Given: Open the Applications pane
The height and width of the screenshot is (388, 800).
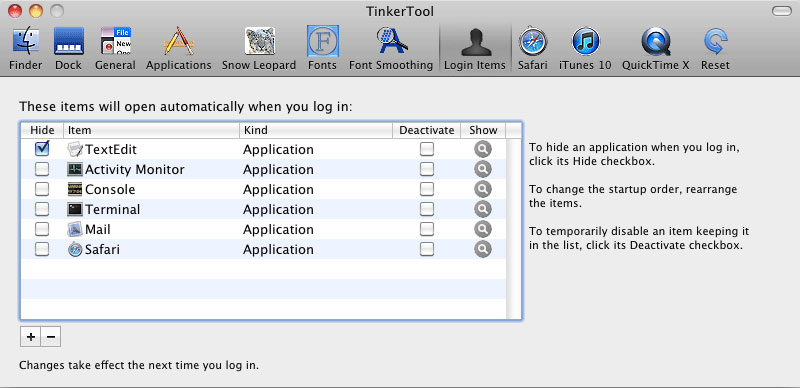Looking at the screenshot, I should [x=179, y=49].
